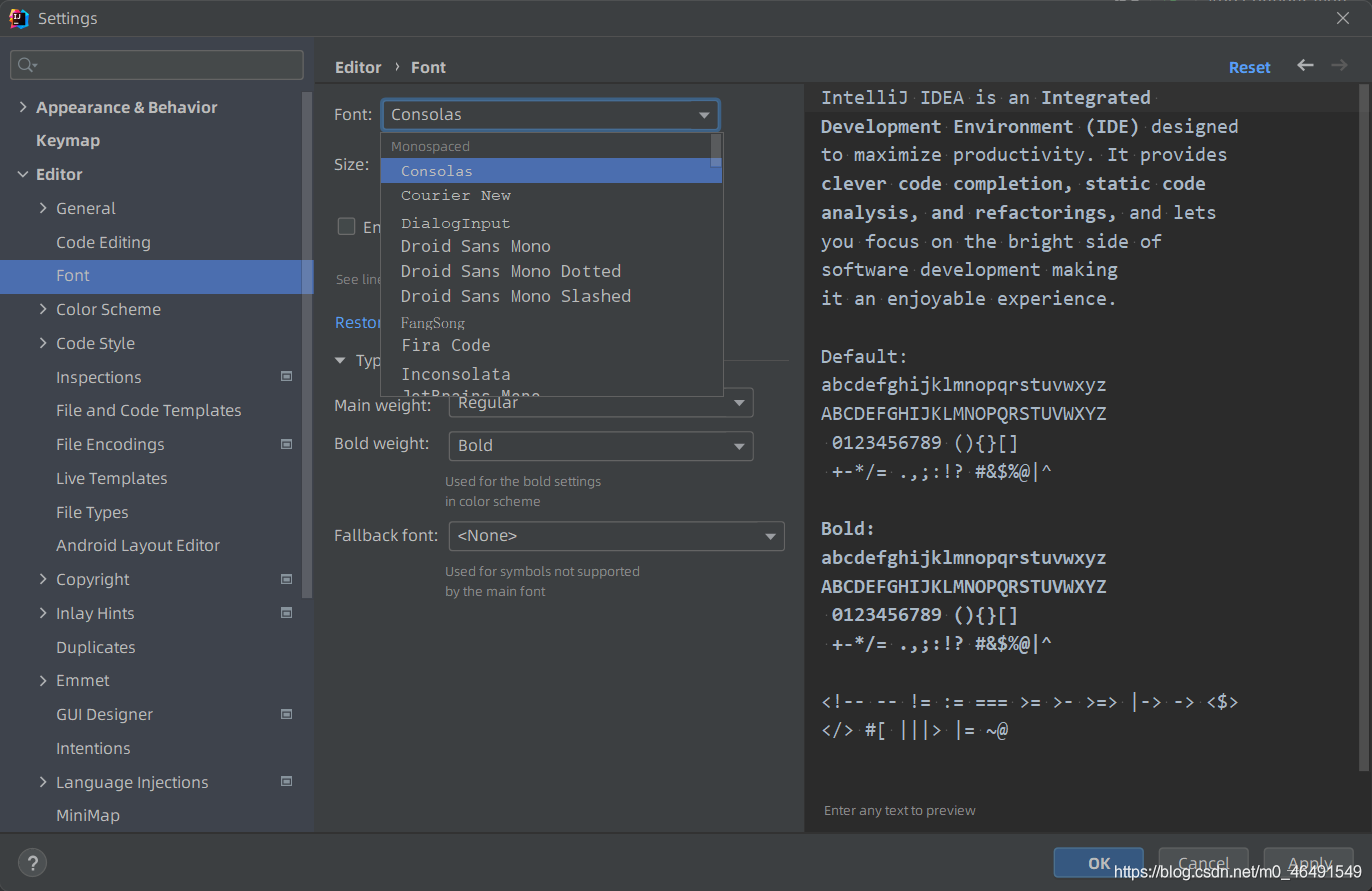The height and width of the screenshot is (891, 1372).
Task: Collapse the Typography settings section arrow
Action: click(341, 360)
